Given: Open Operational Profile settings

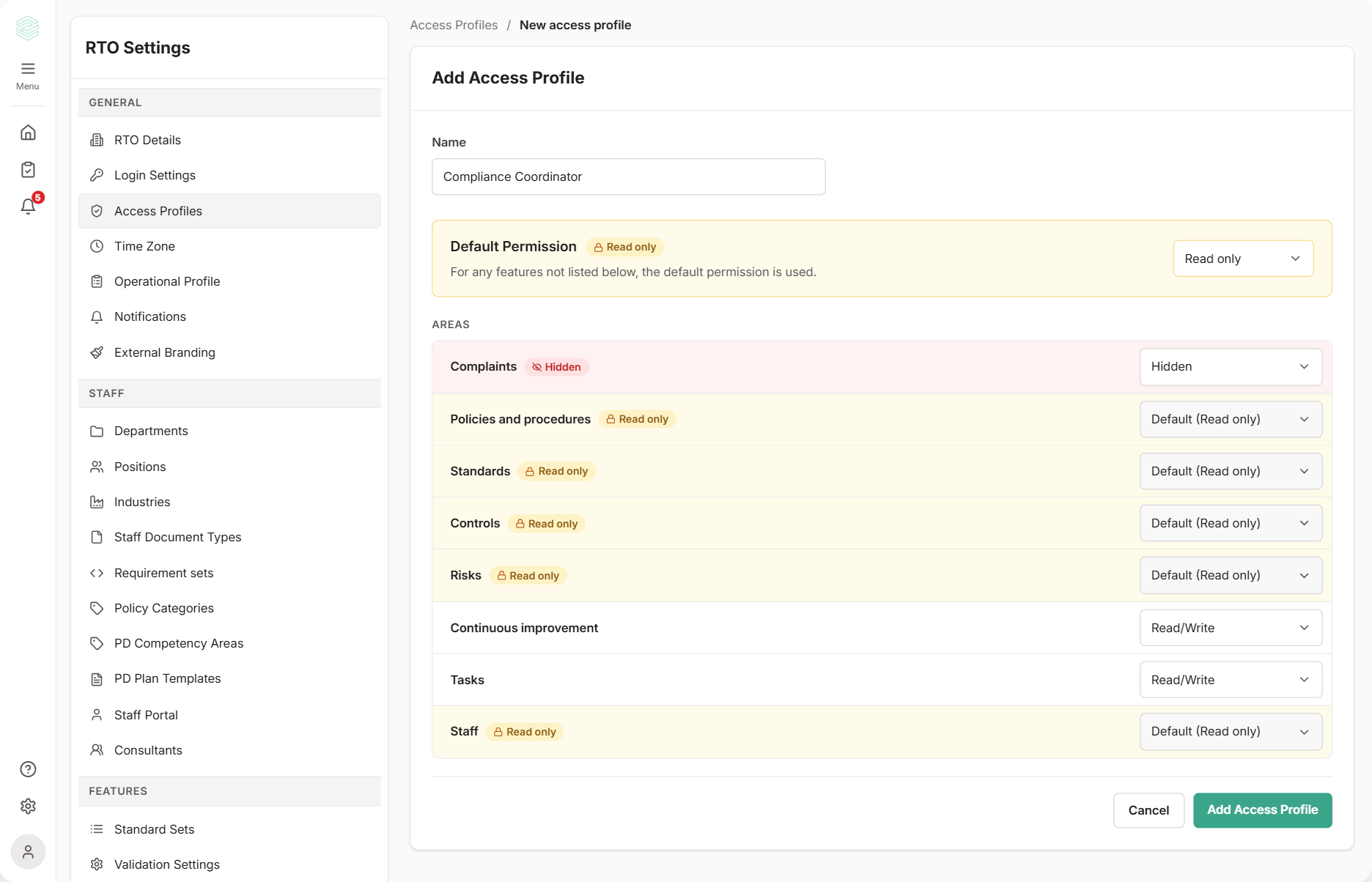Looking at the screenshot, I should click(229, 281).
